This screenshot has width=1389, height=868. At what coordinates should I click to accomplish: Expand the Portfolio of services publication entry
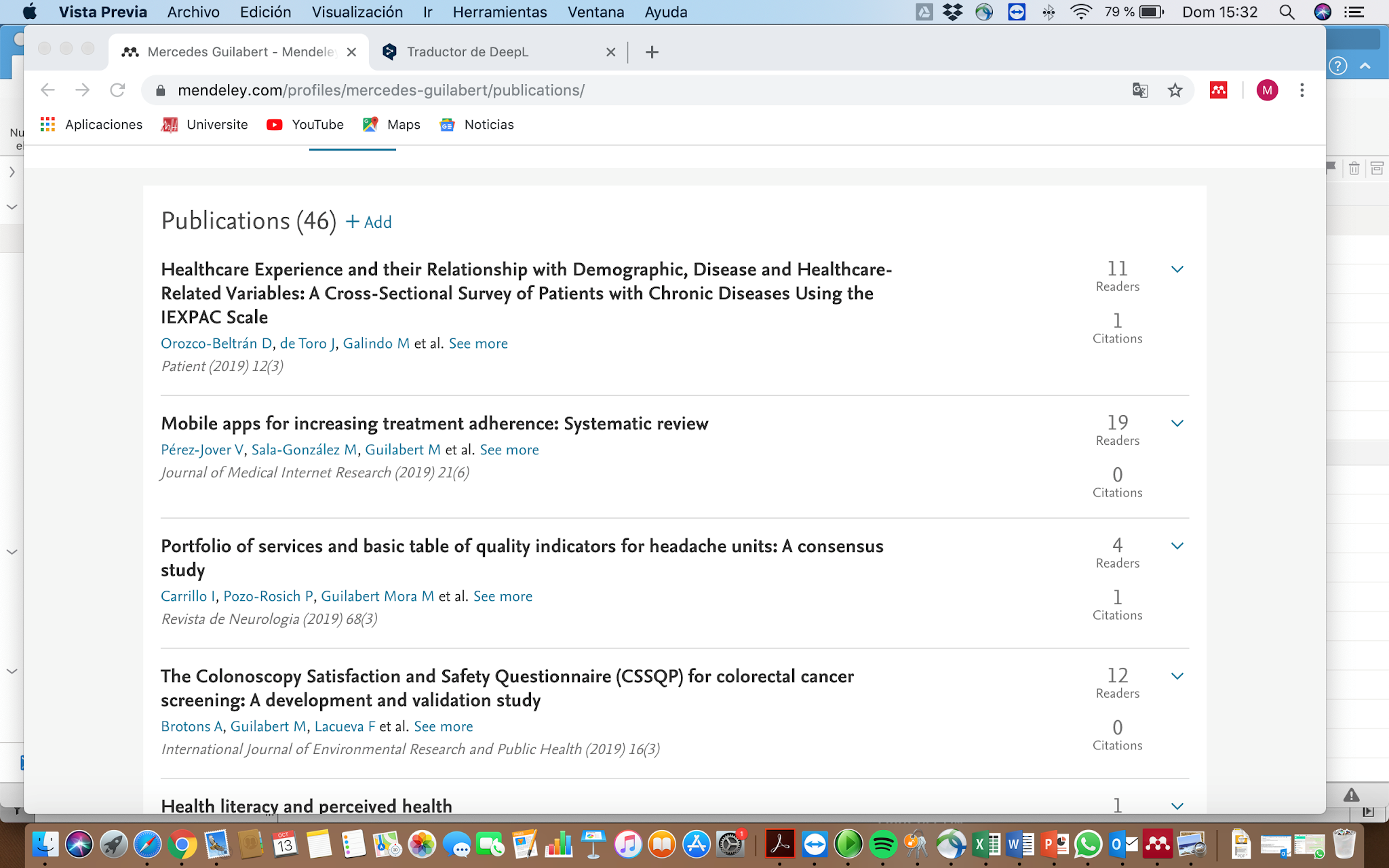coord(1177,546)
